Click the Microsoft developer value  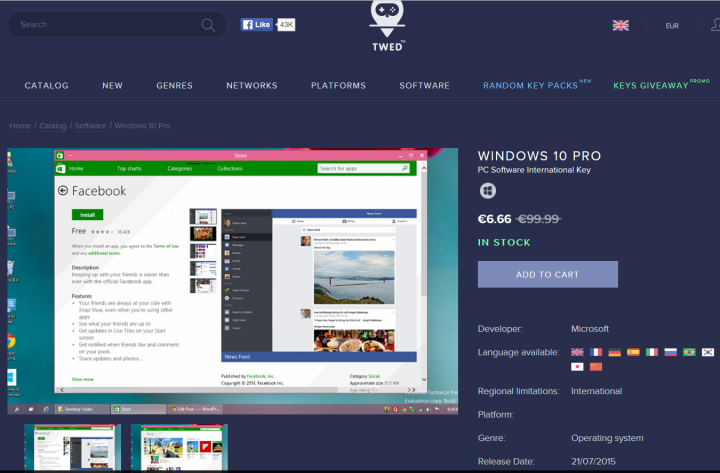click(590, 329)
